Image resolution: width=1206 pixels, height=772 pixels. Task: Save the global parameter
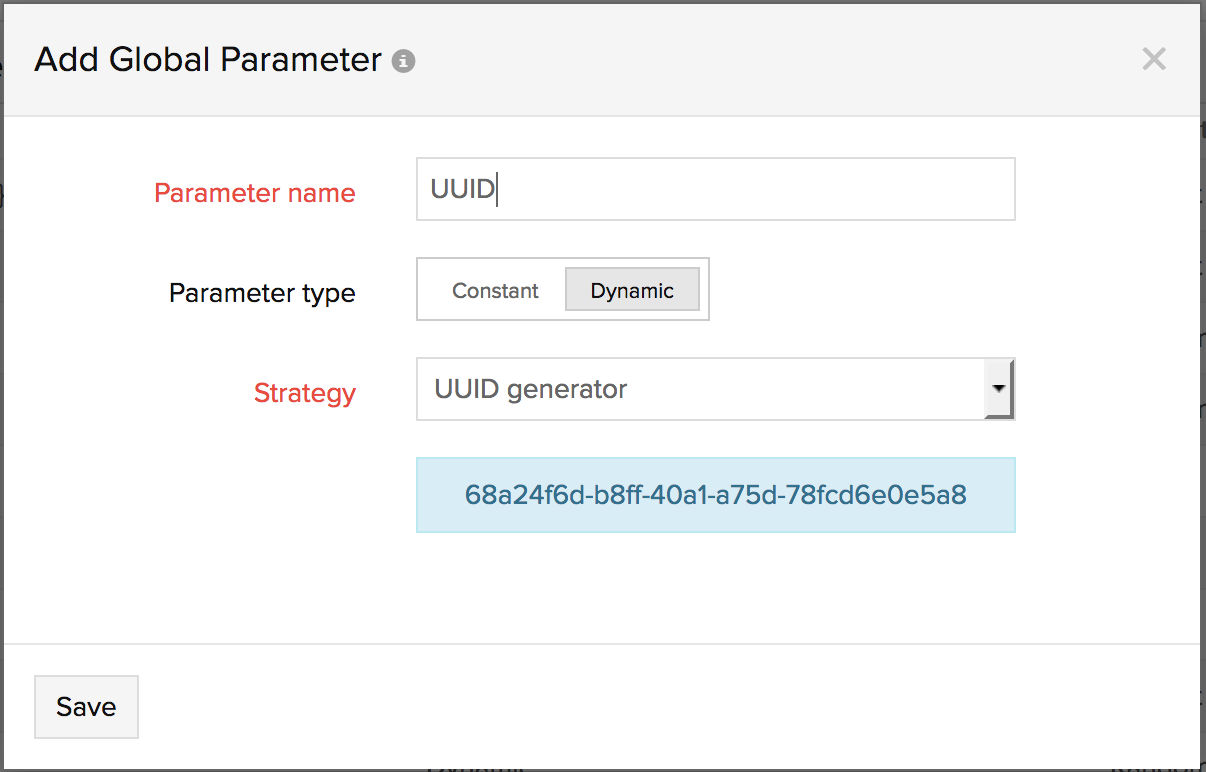pos(86,707)
